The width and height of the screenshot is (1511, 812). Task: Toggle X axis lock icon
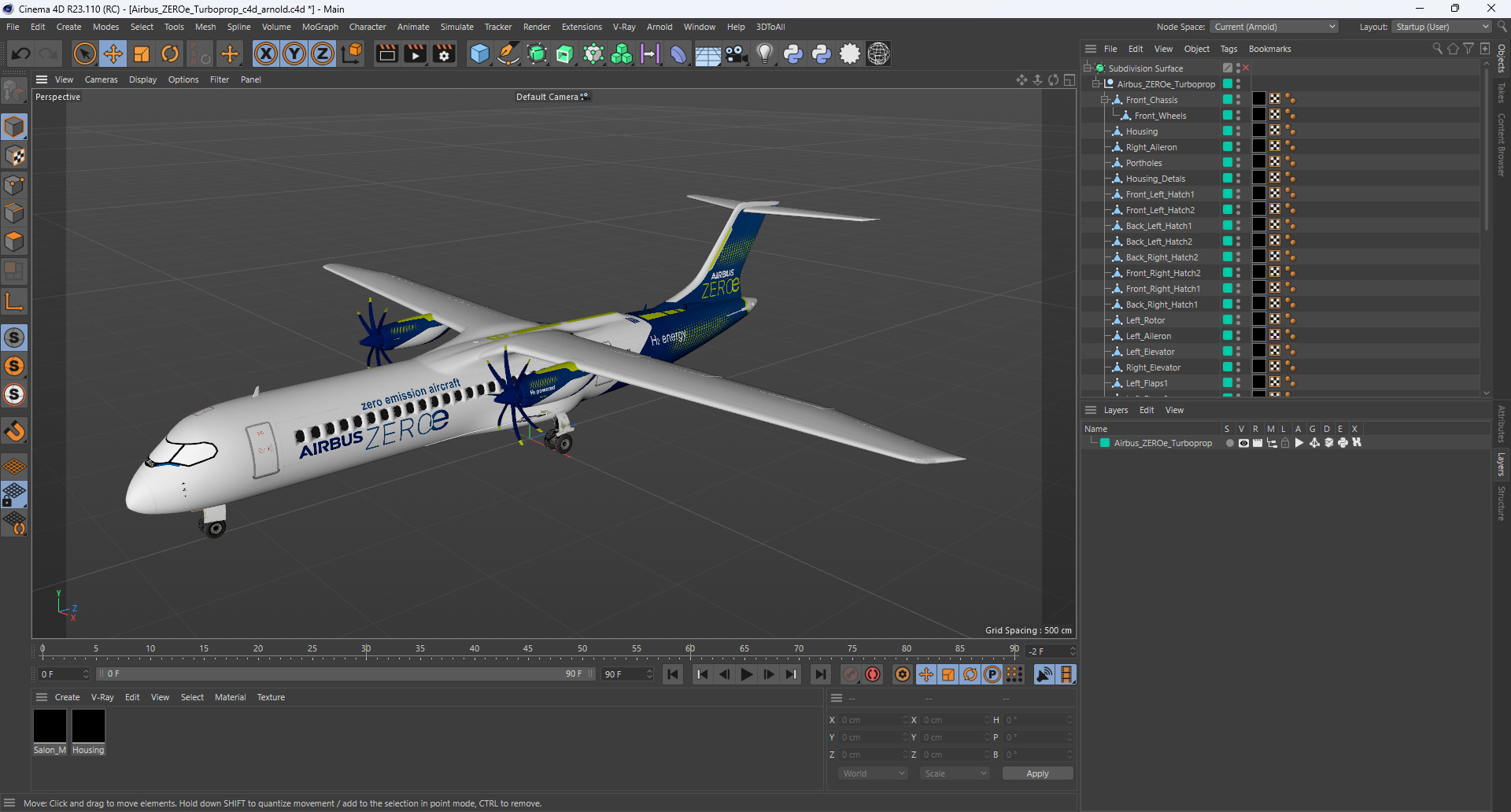pos(266,54)
